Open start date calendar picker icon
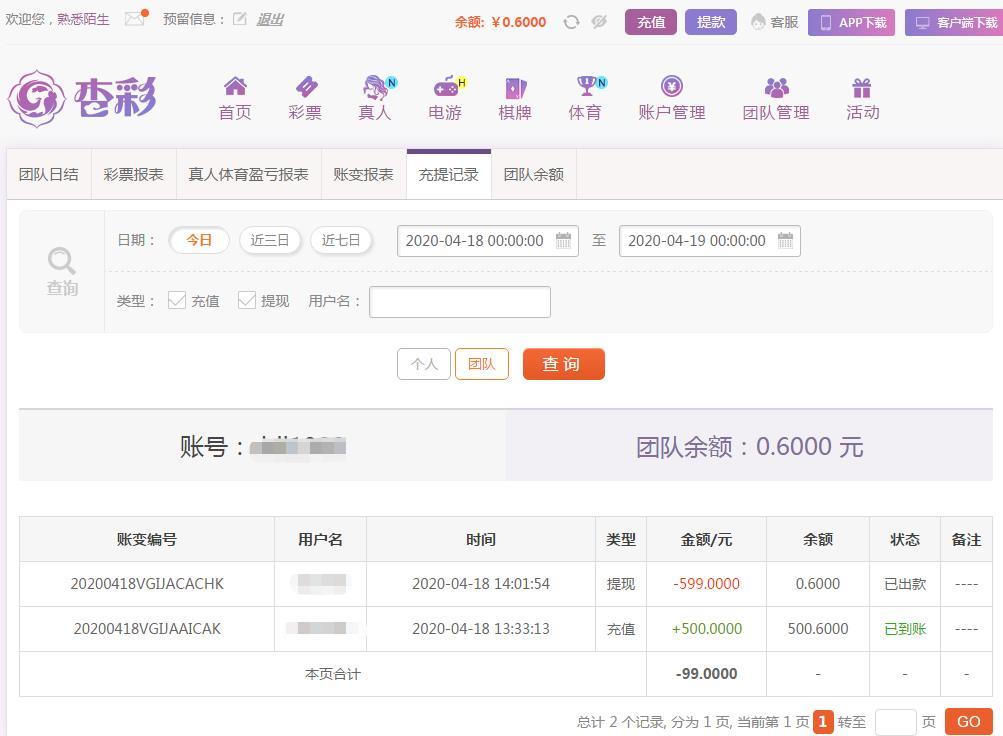 tap(564, 240)
